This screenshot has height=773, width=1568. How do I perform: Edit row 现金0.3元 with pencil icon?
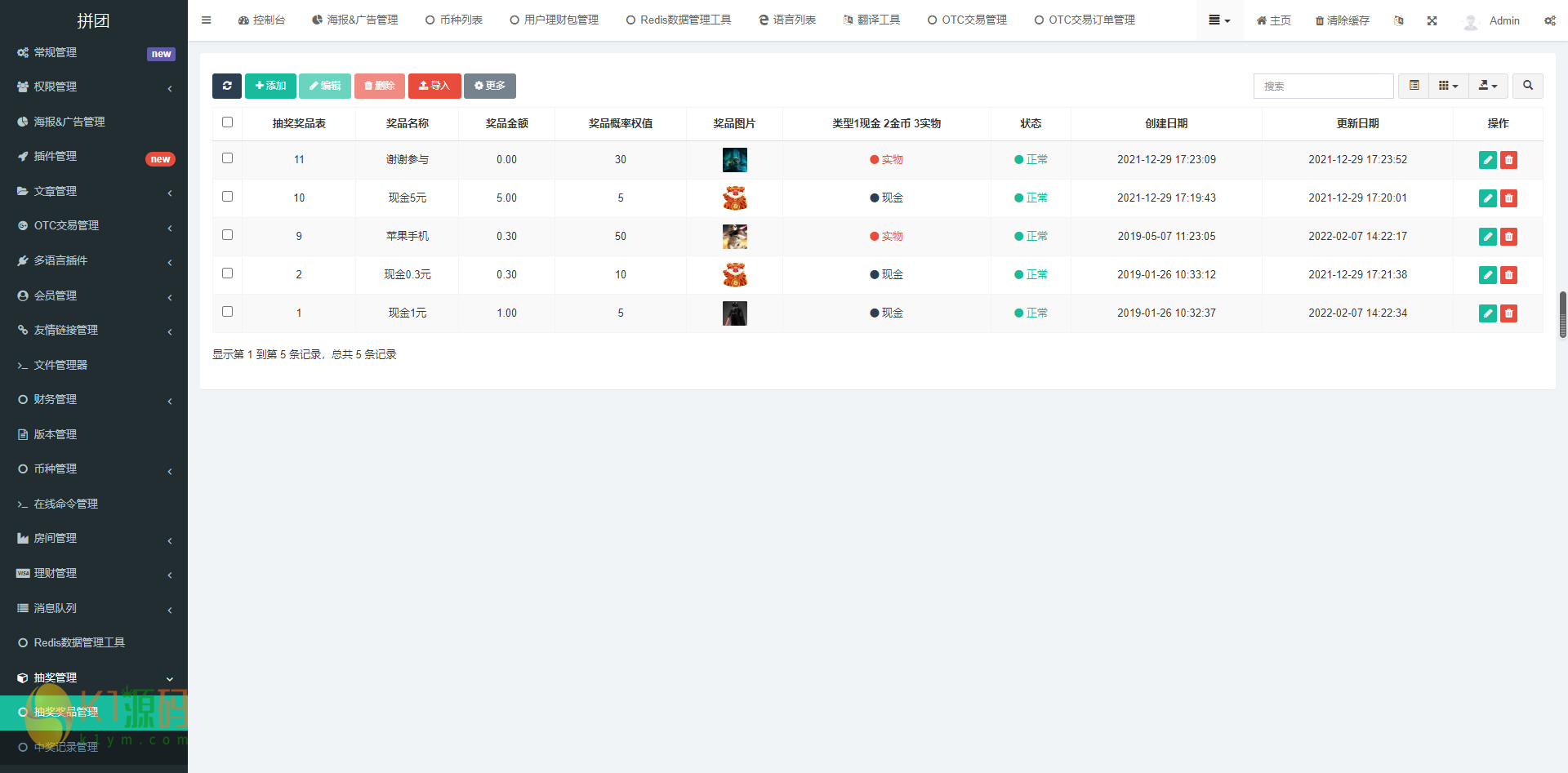(x=1488, y=275)
